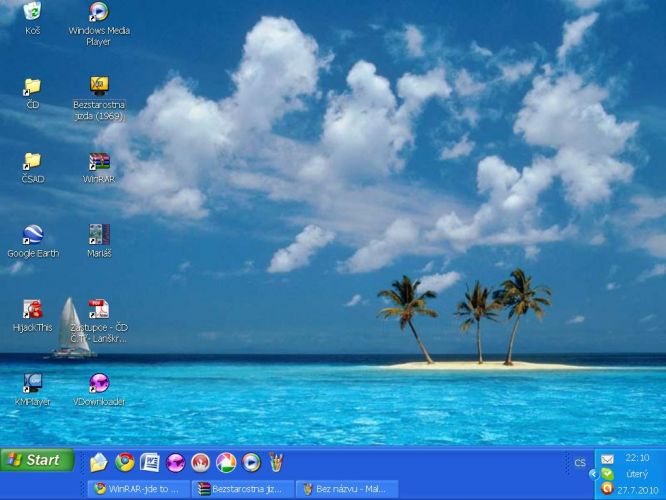Click the weekday úterý in tray
The image size is (666, 500).
[x=637, y=474]
